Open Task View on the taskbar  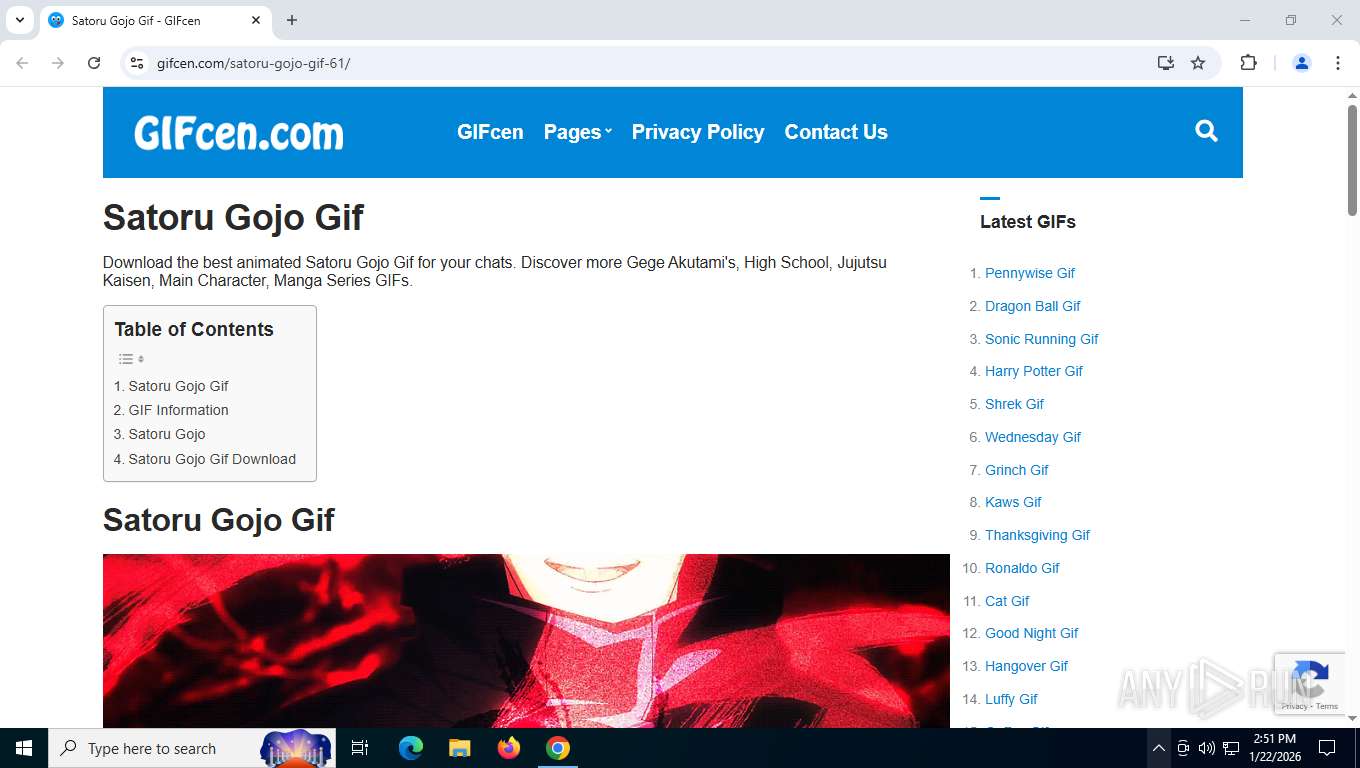[360, 748]
